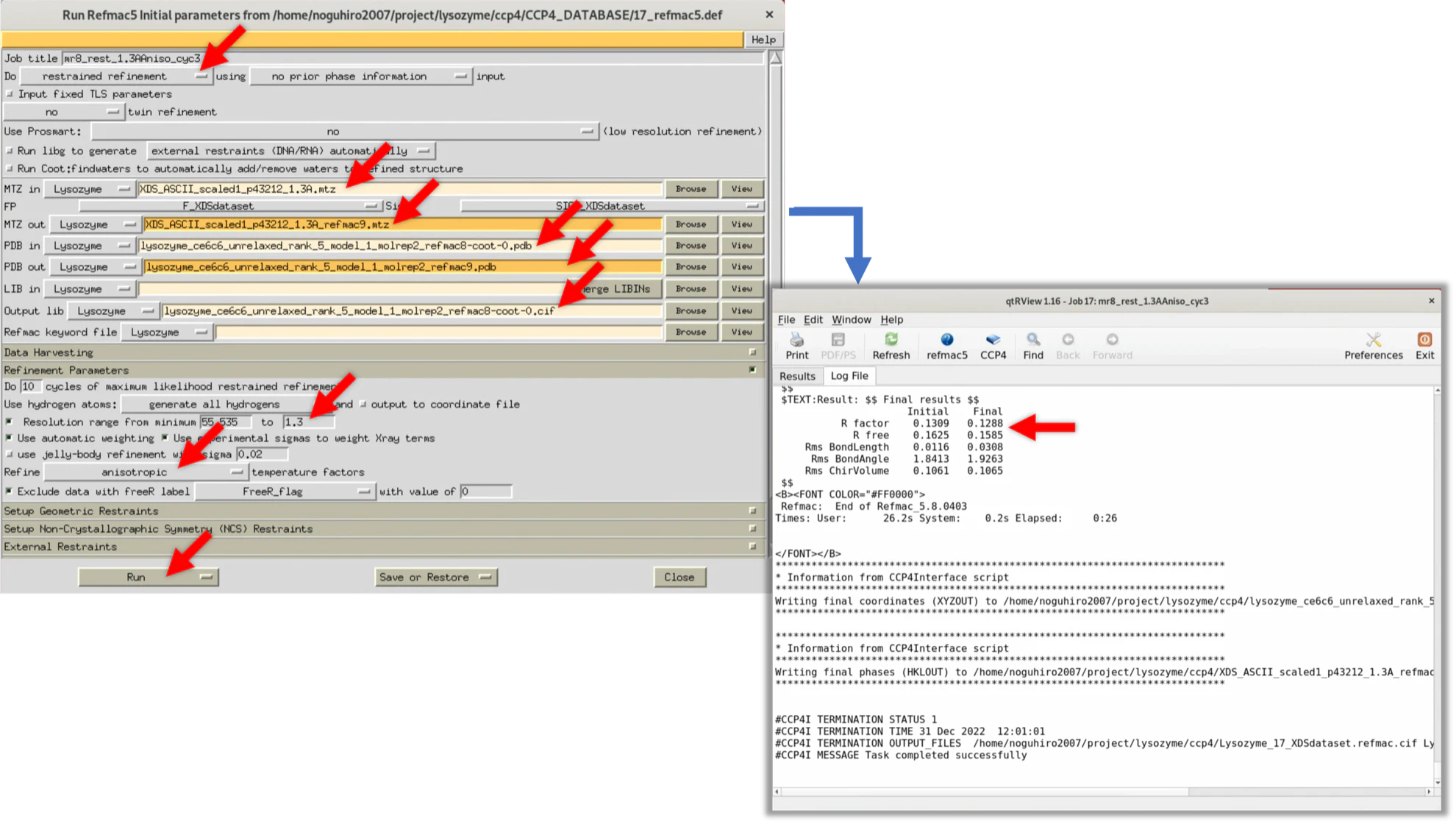Toggle Exclude data with freeR label

[10, 491]
